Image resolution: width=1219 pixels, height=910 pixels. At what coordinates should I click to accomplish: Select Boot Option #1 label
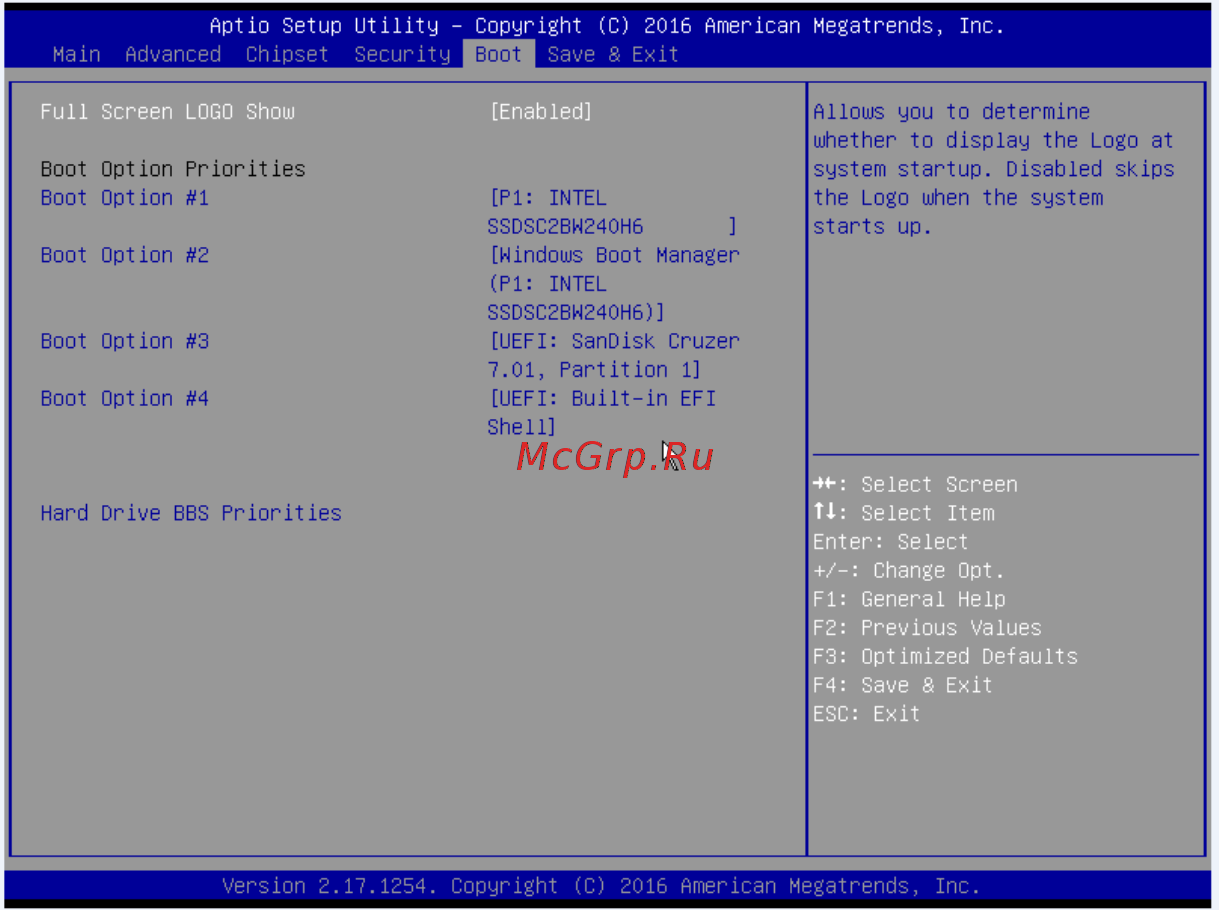125,197
